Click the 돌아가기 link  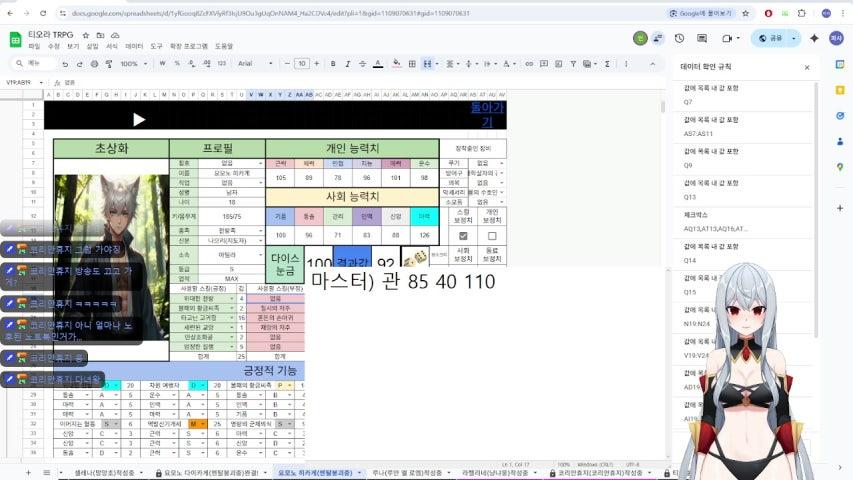coord(487,114)
